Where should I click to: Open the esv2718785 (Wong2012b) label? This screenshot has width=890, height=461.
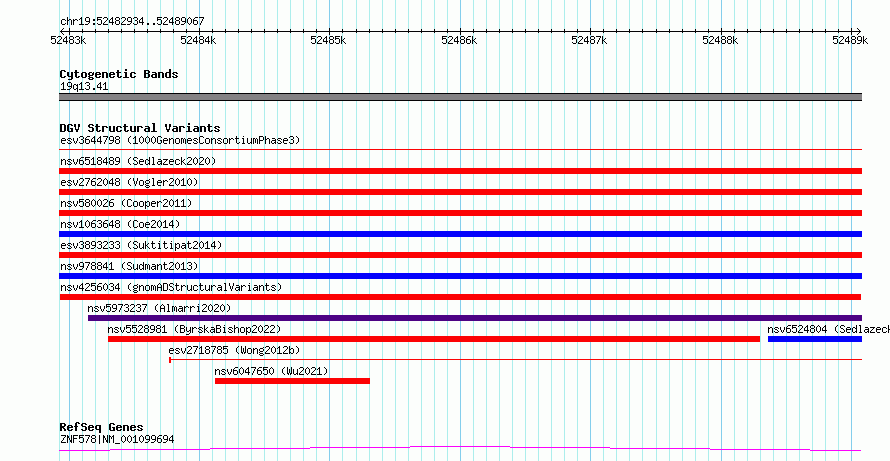234,350
